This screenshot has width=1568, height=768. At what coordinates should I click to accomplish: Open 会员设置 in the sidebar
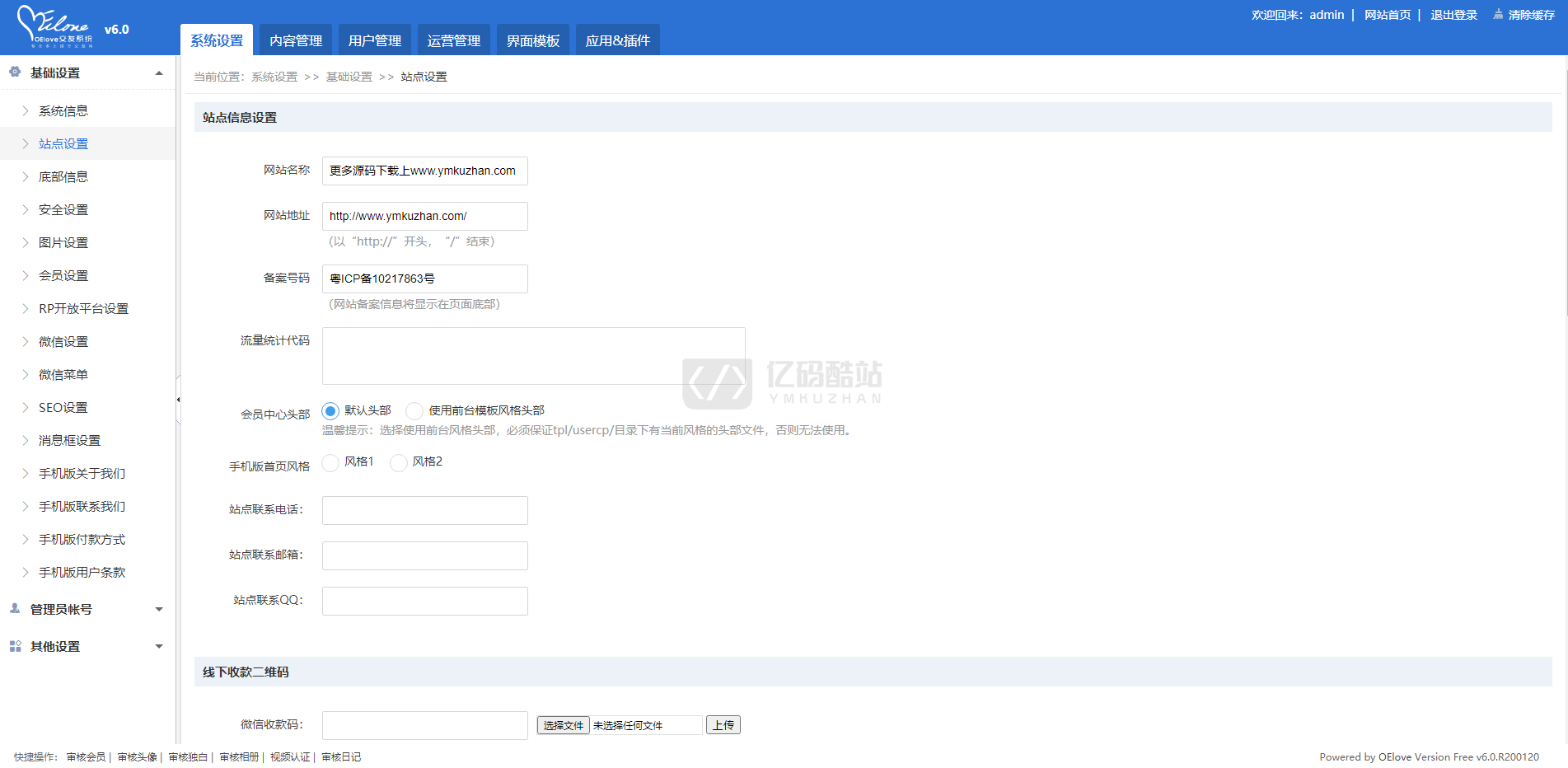tap(63, 275)
